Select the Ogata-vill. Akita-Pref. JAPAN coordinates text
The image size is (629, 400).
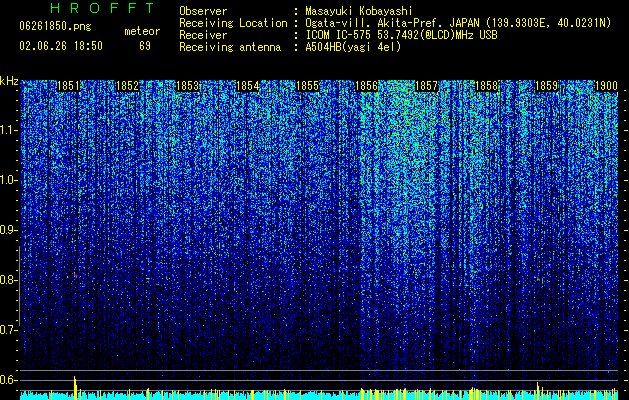[x=458, y=23]
